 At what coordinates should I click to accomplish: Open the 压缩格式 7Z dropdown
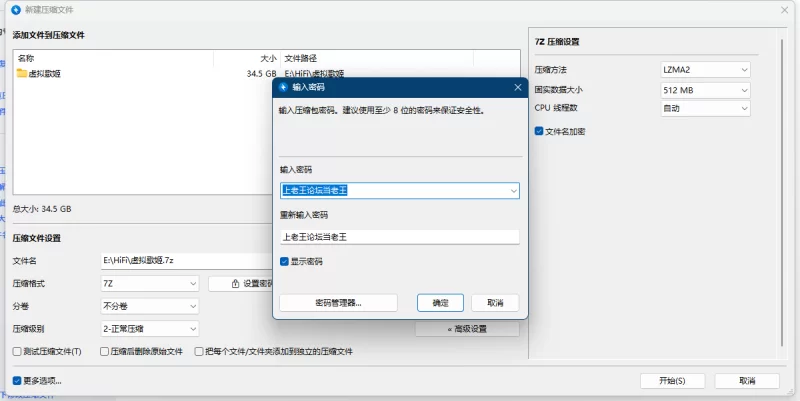[149, 283]
